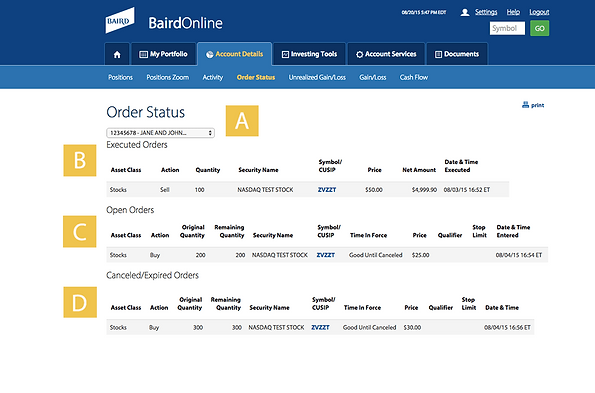Click Date & Time Executed column header

[461, 166]
